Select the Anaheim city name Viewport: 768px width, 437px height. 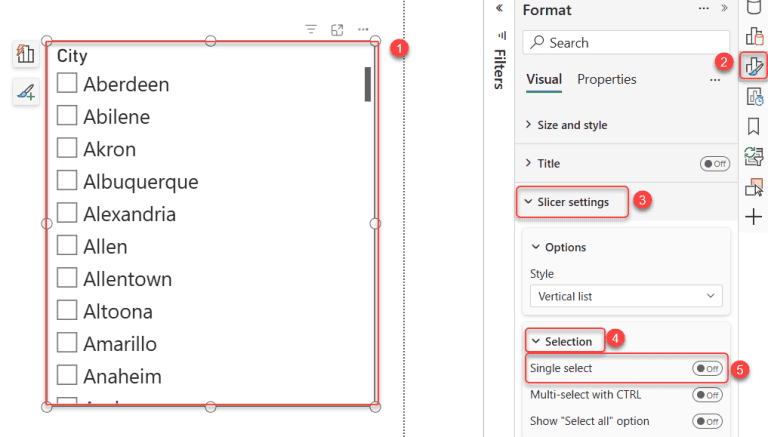(x=122, y=376)
